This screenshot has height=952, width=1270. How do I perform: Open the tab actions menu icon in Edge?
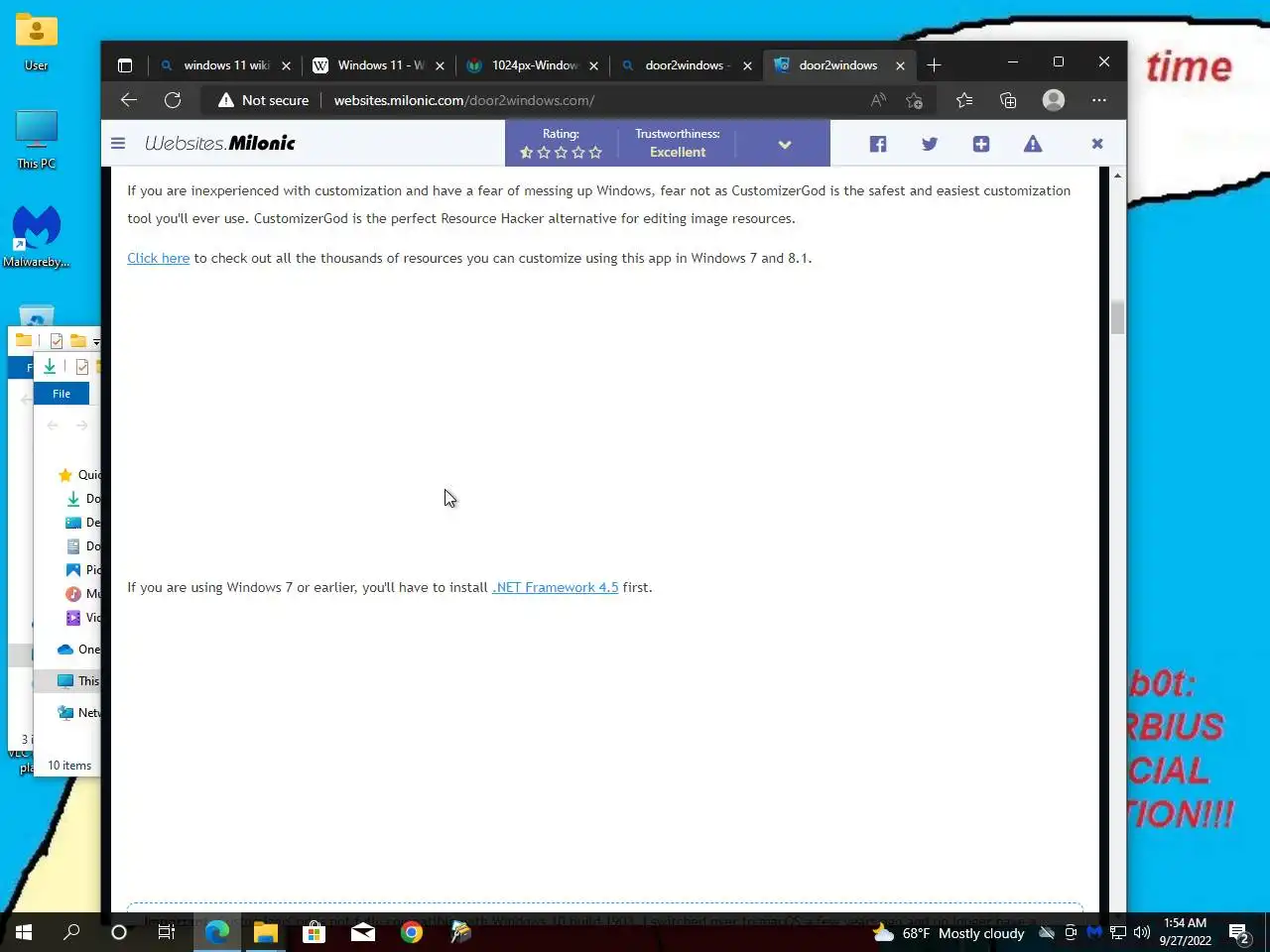point(125,65)
